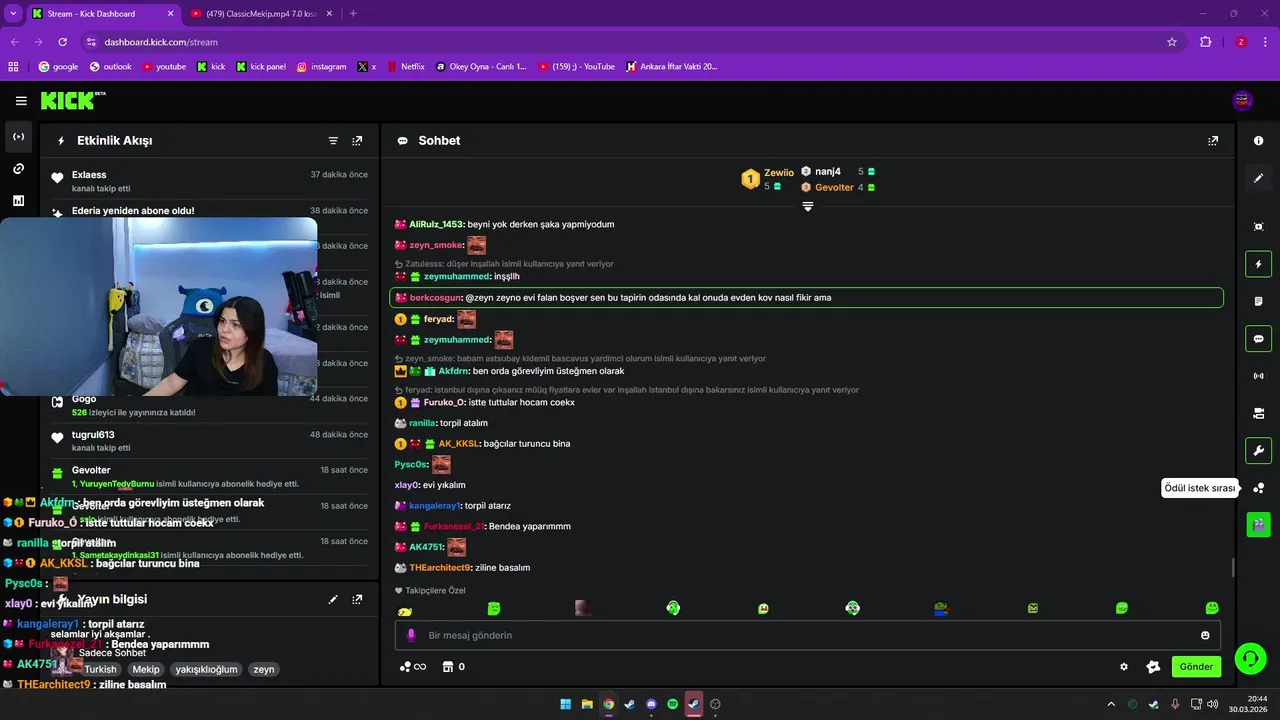Toggle the broadcast signal panel icon
Viewport: 1280px width, 720px height.
(1258, 376)
